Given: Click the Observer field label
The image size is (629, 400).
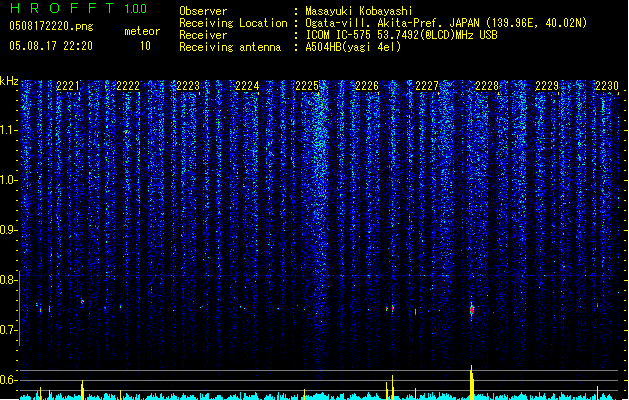Looking at the screenshot, I should coord(203,11).
